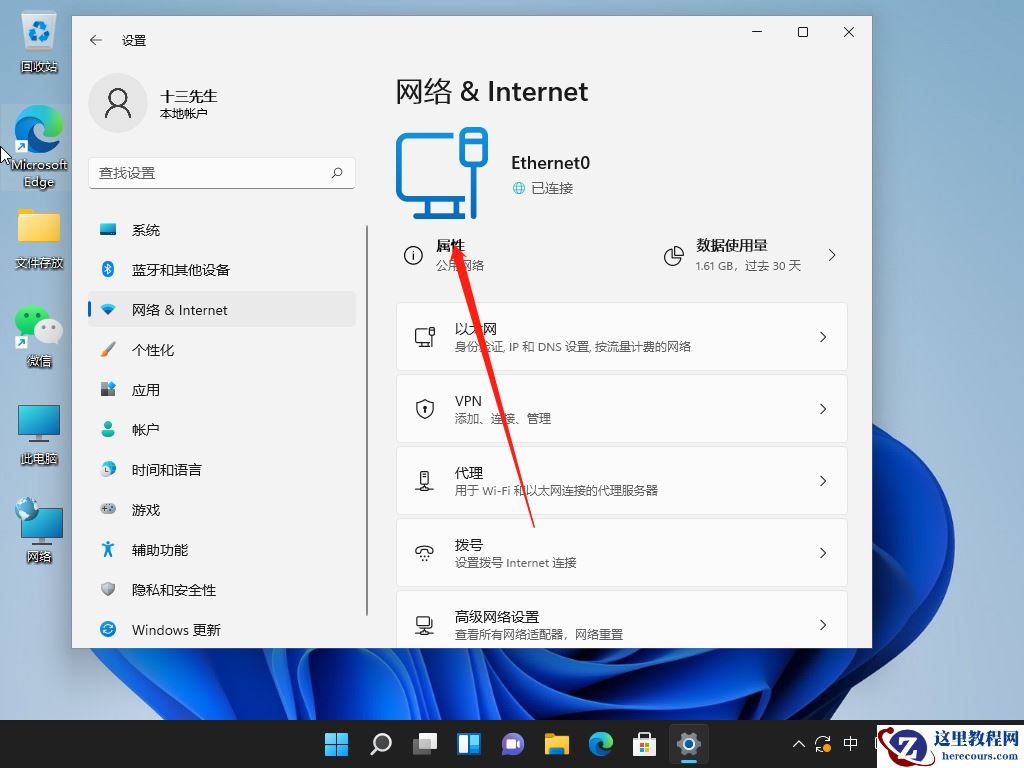Open the Windows Start menu

point(337,744)
